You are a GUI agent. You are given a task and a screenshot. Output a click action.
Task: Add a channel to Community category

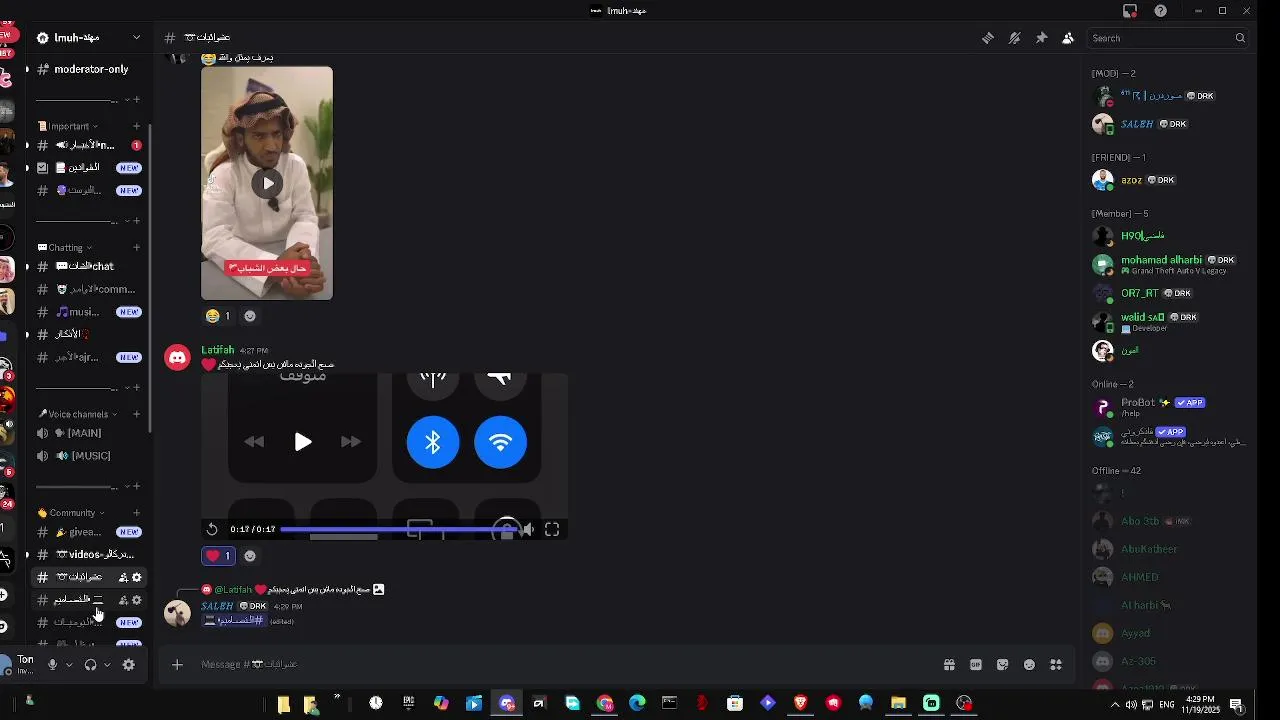136,513
